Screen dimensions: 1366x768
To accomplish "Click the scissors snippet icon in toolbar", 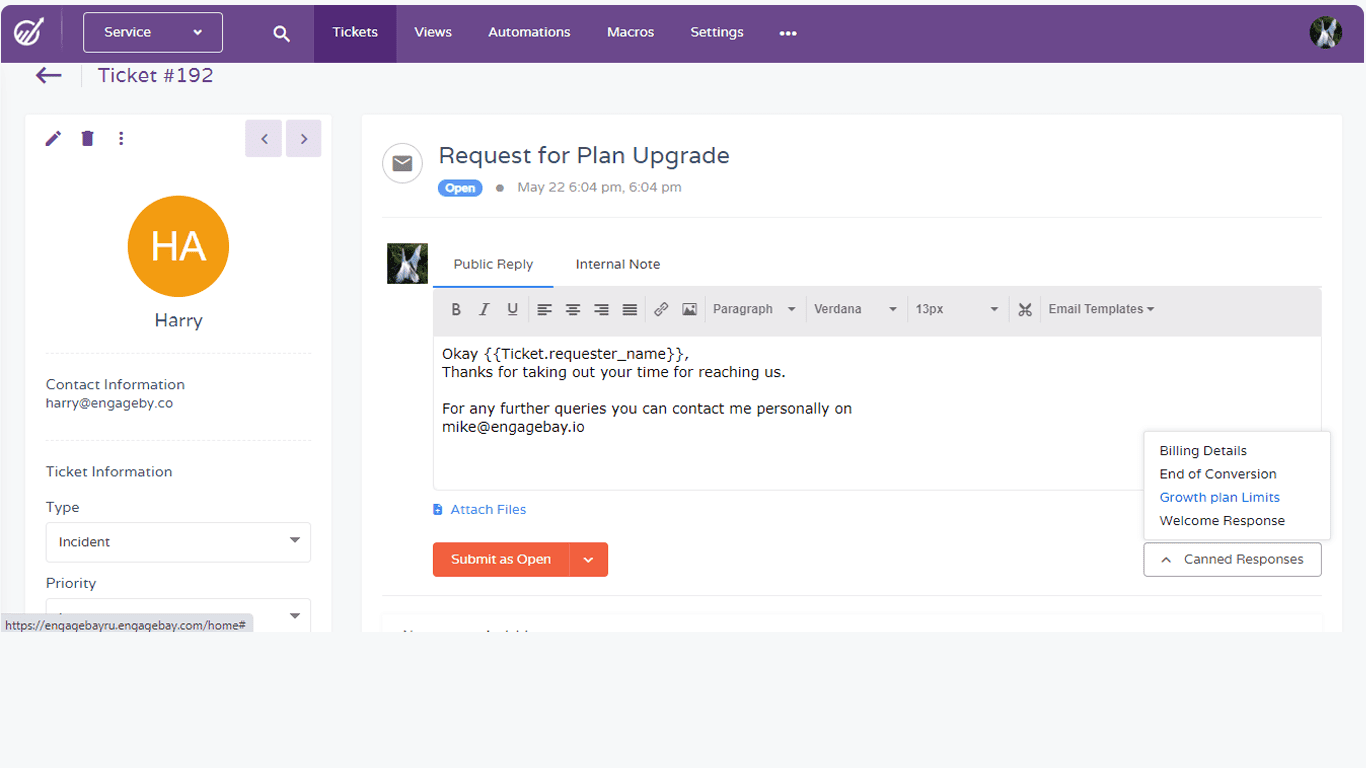I will tap(1024, 310).
